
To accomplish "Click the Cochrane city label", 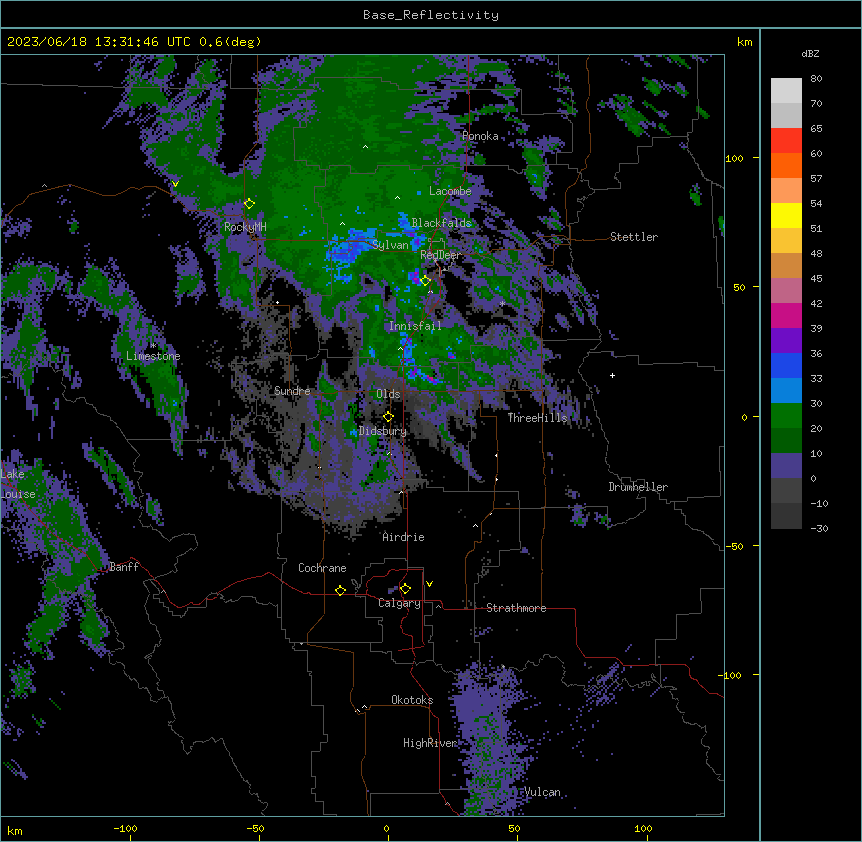I will (x=322, y=568).
